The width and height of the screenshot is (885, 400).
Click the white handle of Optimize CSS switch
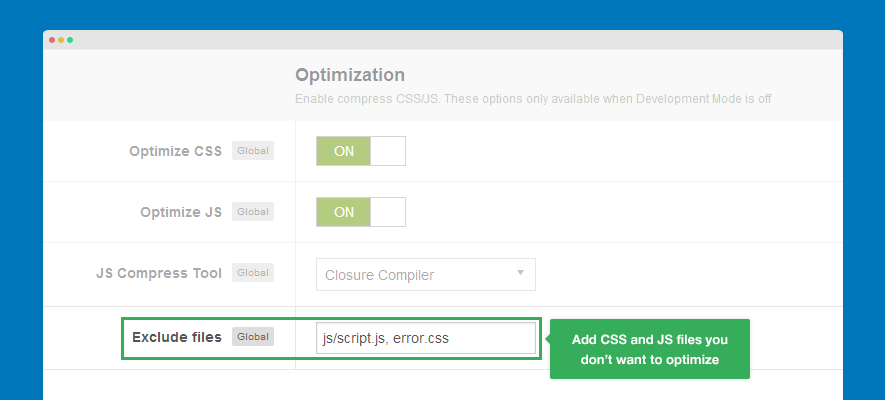tap(388, 151)
